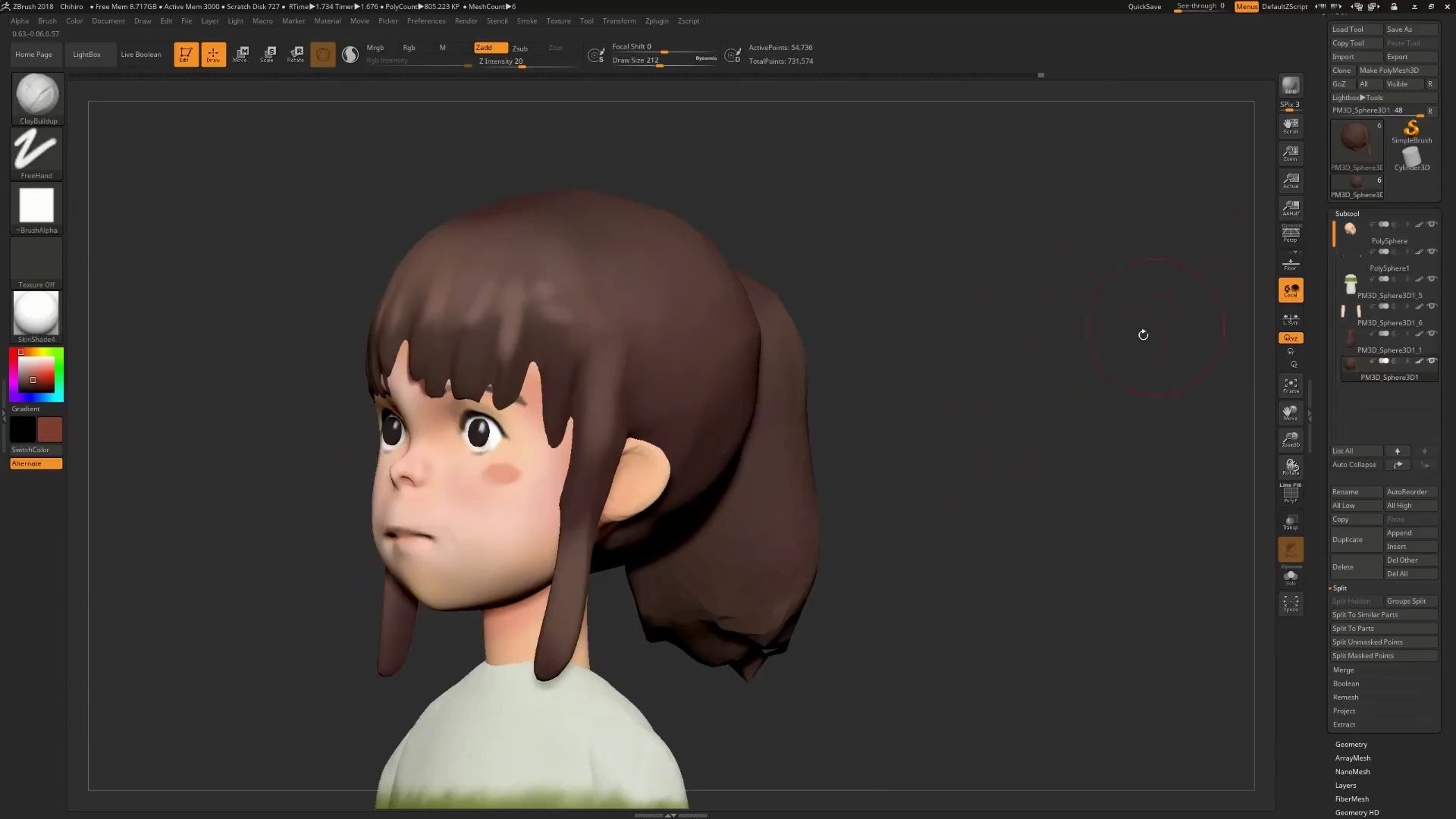
Task: Toggle Rgb mode button
Action: pyautogui.click(x=408, y=47)
